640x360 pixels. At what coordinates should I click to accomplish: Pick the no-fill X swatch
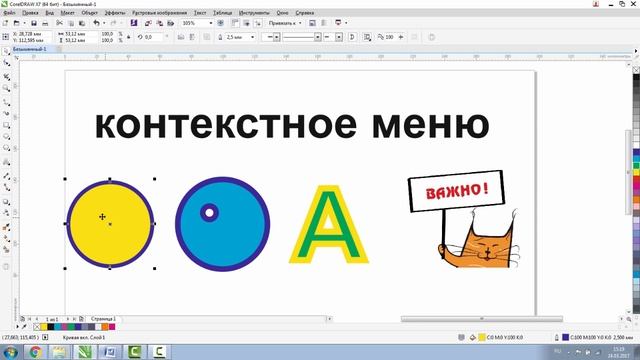coord(37,327)
